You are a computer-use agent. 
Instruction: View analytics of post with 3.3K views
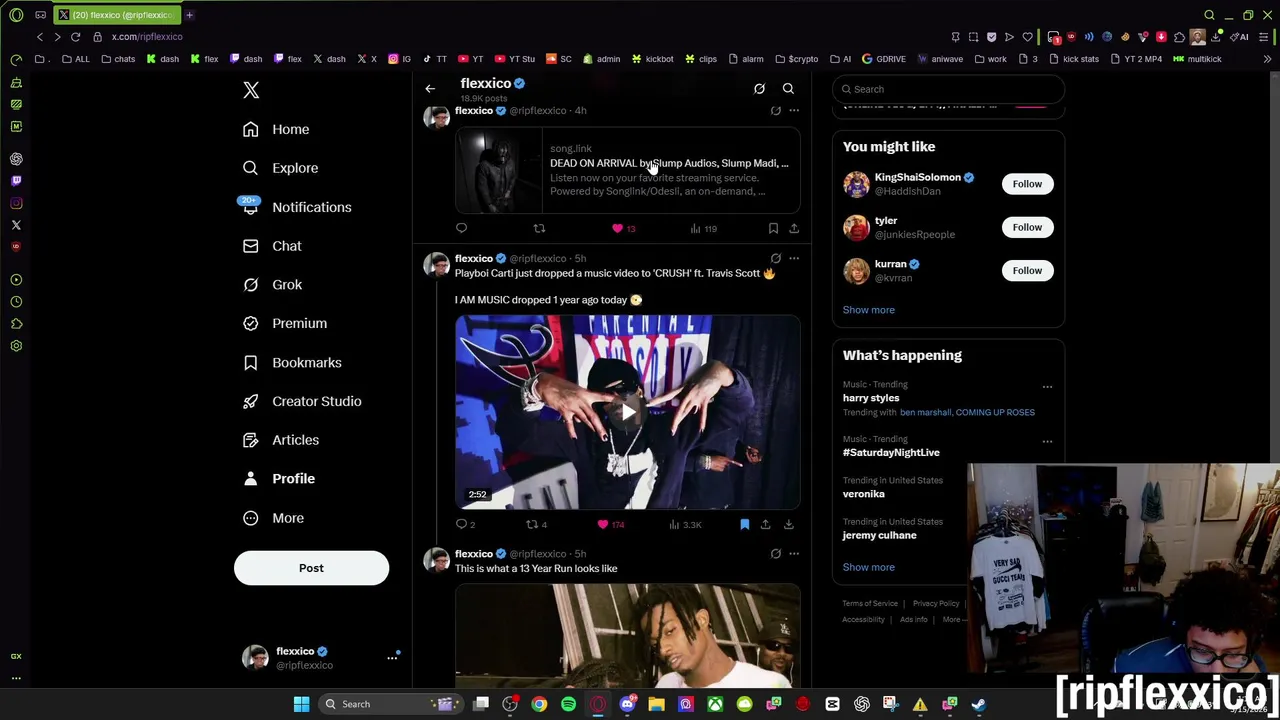point(685,525)
